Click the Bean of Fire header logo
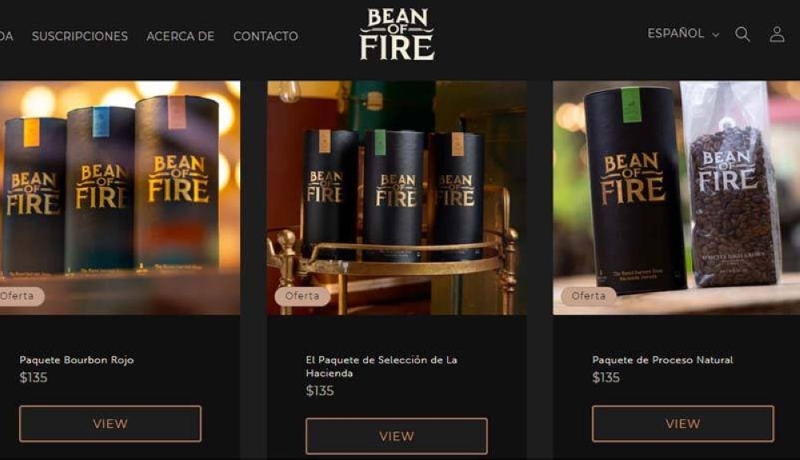Viewport: 800px width, 460px height. (397, 35)
